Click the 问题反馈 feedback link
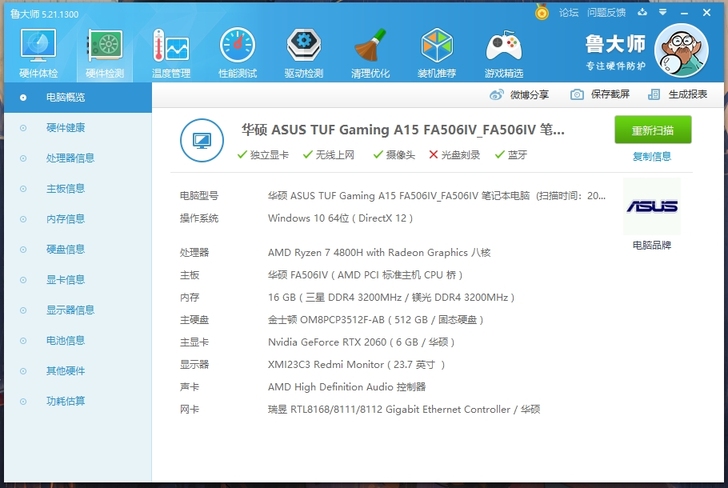Image resolution: width=728 pixels, height=488 pixels. click(606, 13)
